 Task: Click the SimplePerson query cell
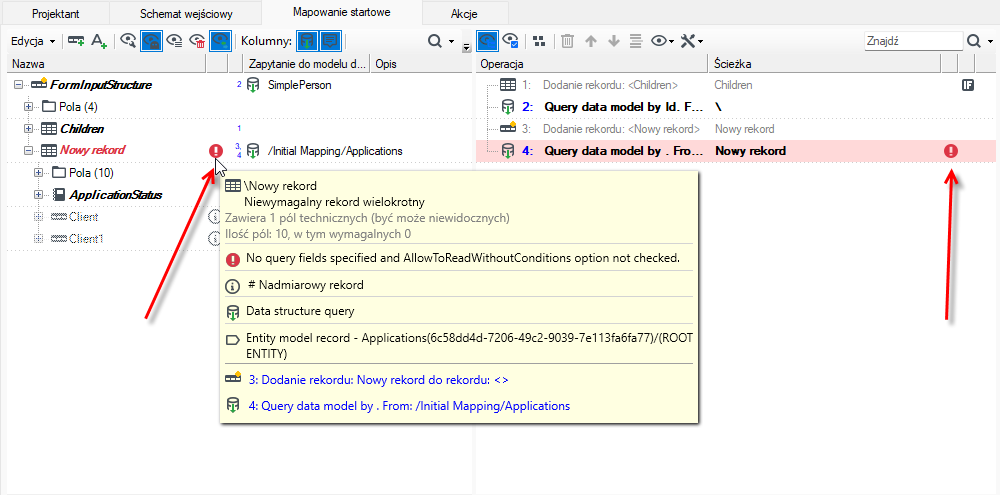coord(300,85)
